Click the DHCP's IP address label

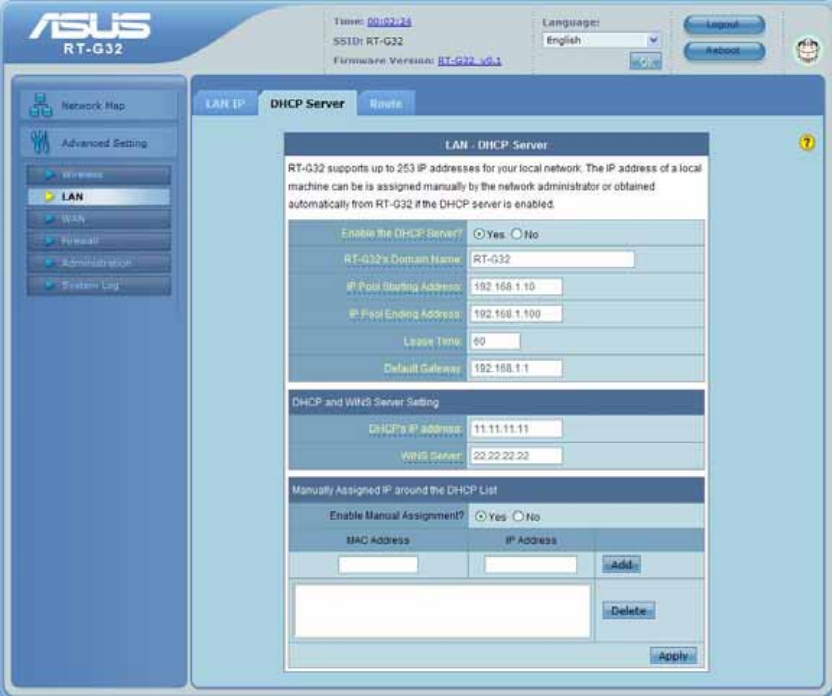pyautogui.click(x=415, y=429)
